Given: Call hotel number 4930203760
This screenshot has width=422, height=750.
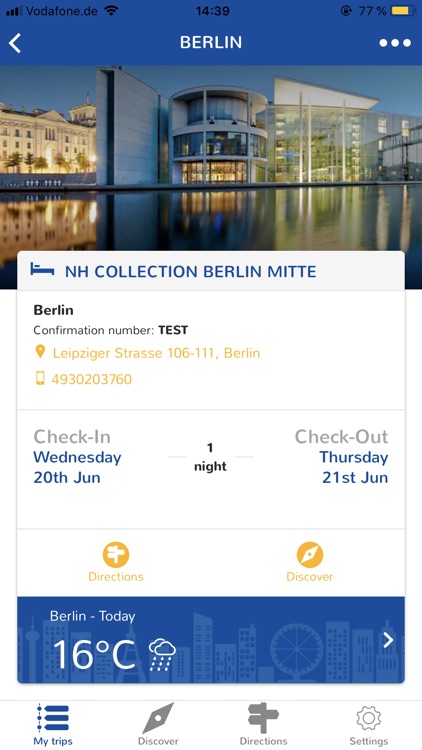Looking at the screenshot, I should (91, 379).
